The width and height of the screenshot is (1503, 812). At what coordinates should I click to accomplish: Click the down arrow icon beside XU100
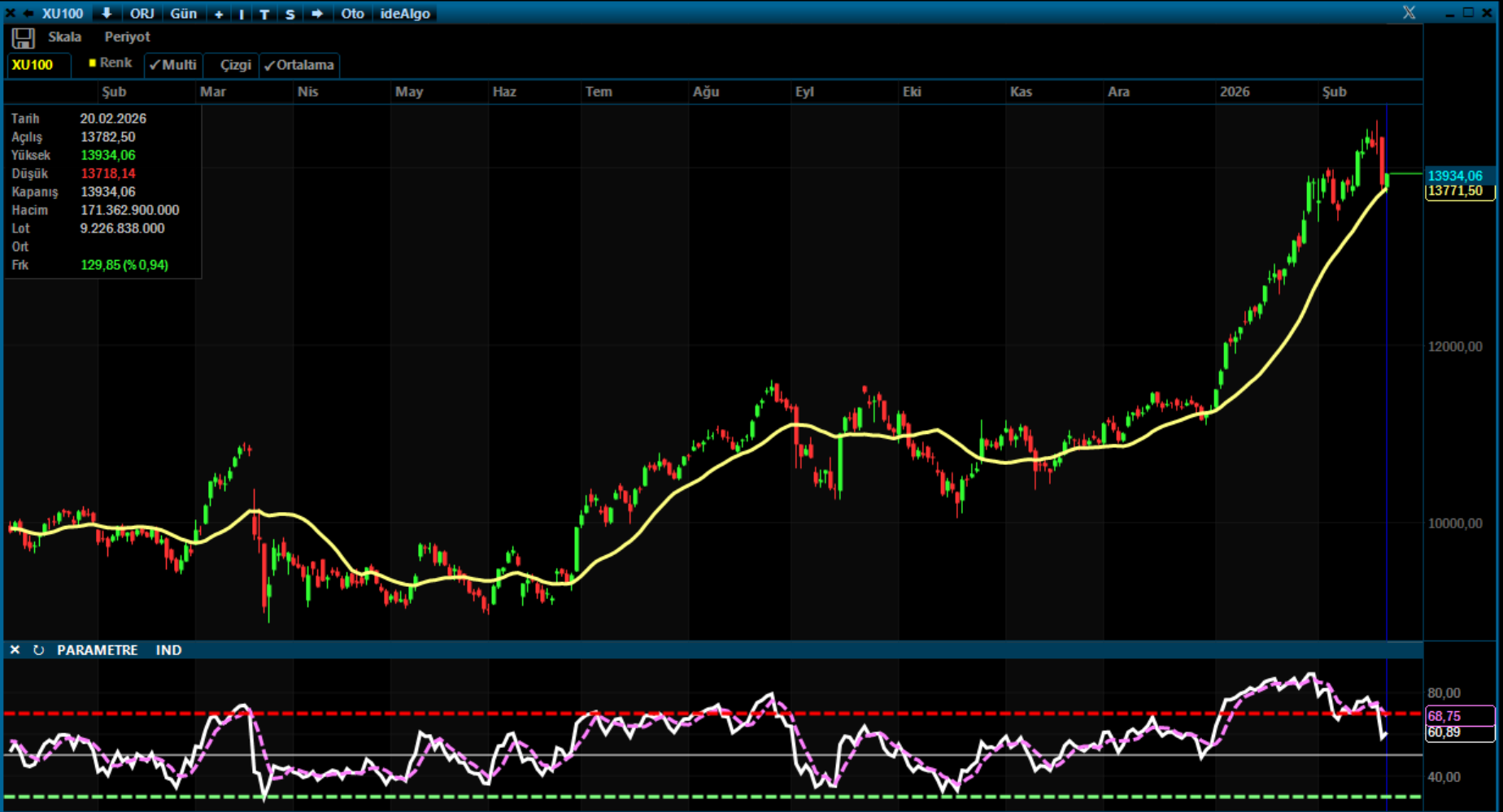click(107, 13)
